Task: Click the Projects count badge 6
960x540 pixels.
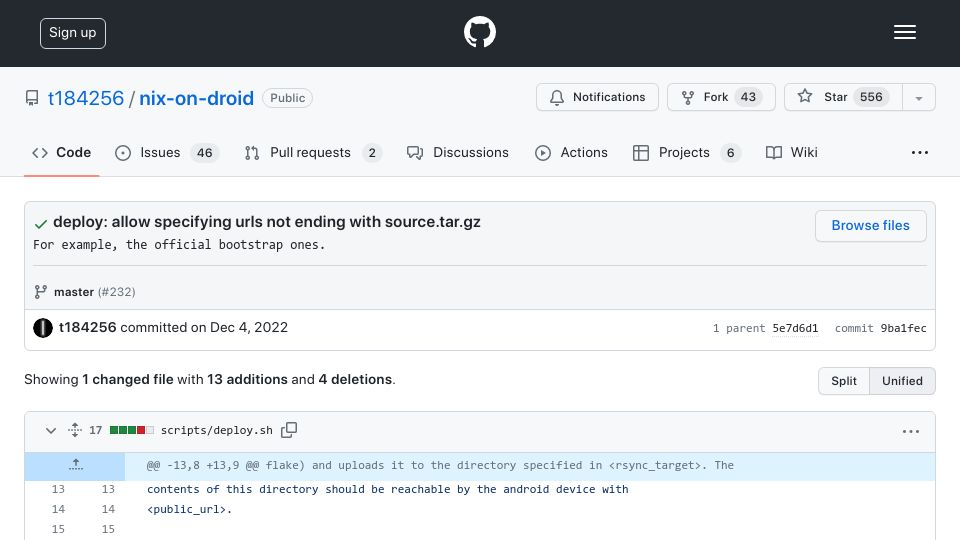Action: [x=730, y=153]
